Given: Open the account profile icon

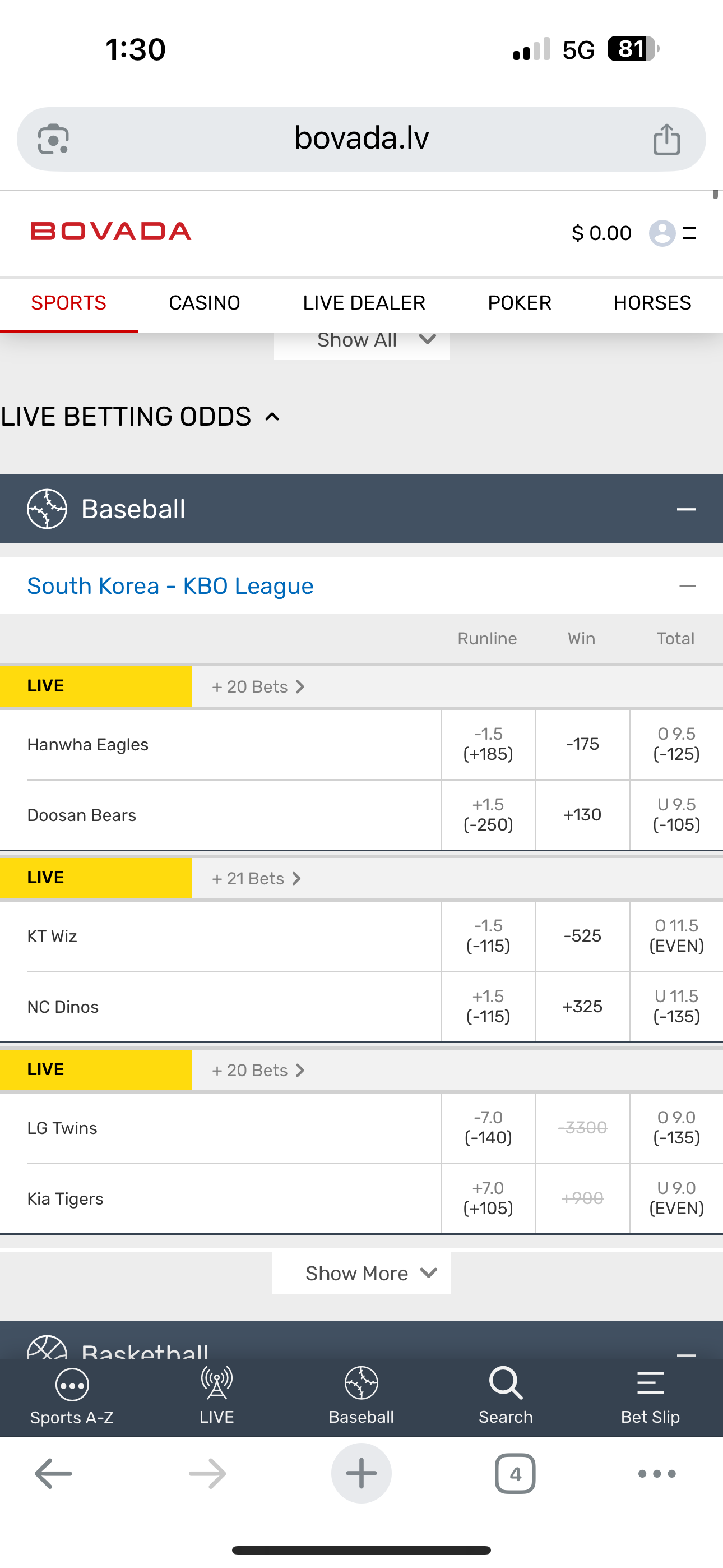Looking at the screenshot, I should click(x=661, y=233).
